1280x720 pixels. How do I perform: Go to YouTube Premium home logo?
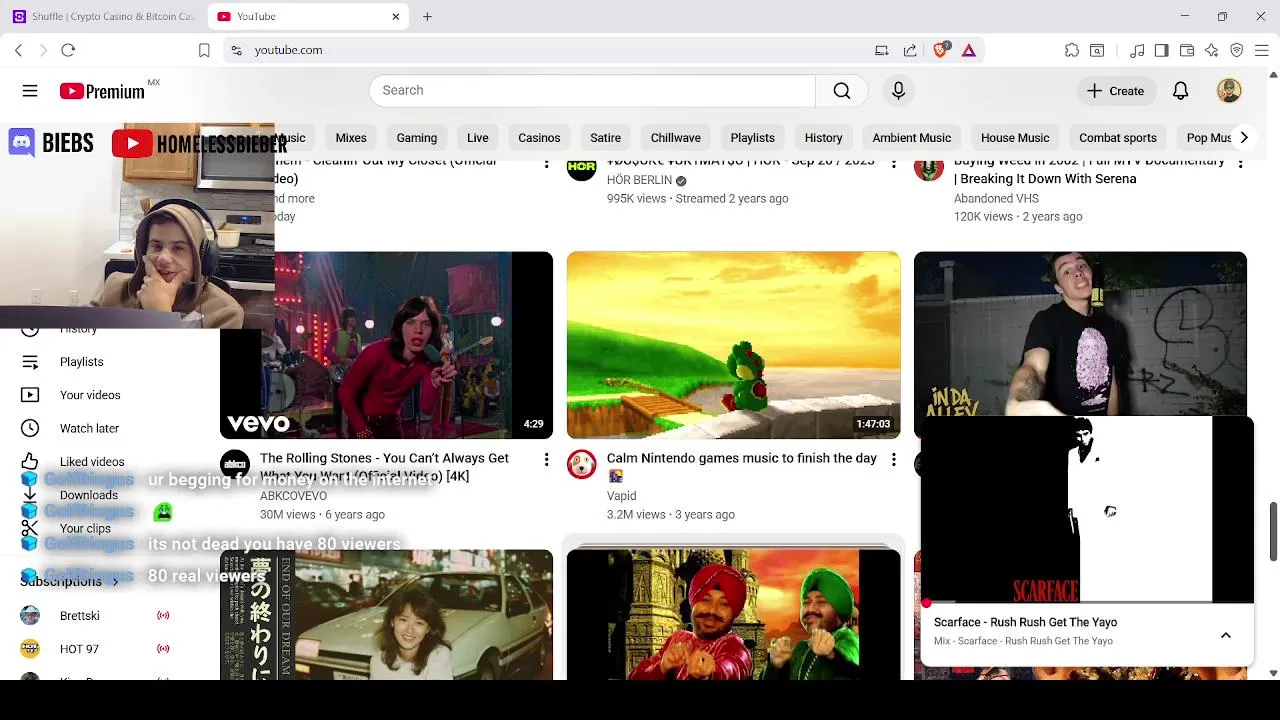(x=102, y=91)
